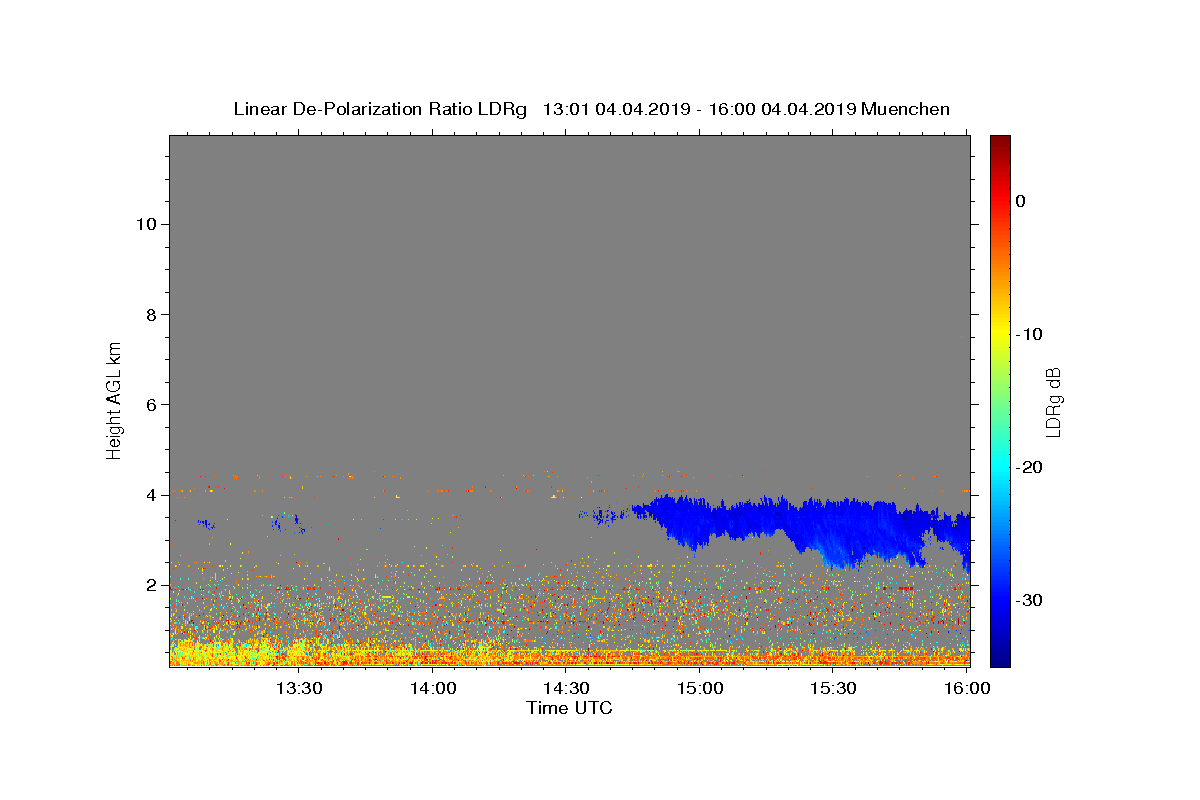
Task: Click the 'Time UTC' axis label
Action: pos(569,708)
